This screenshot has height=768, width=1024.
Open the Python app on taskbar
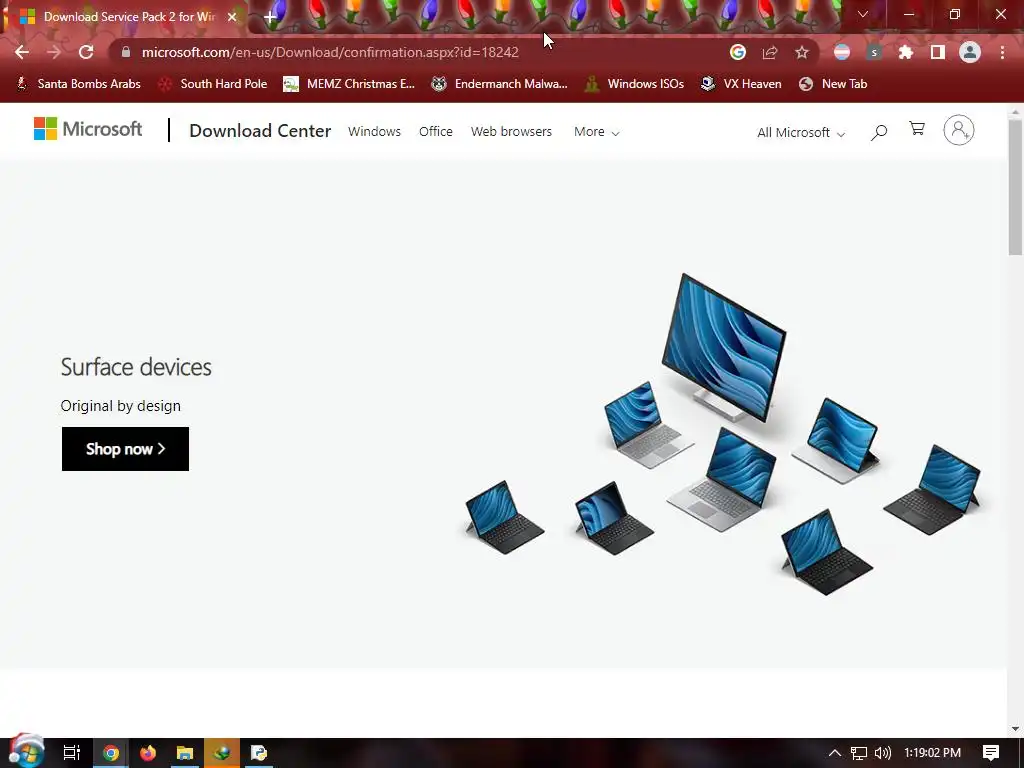259,753
